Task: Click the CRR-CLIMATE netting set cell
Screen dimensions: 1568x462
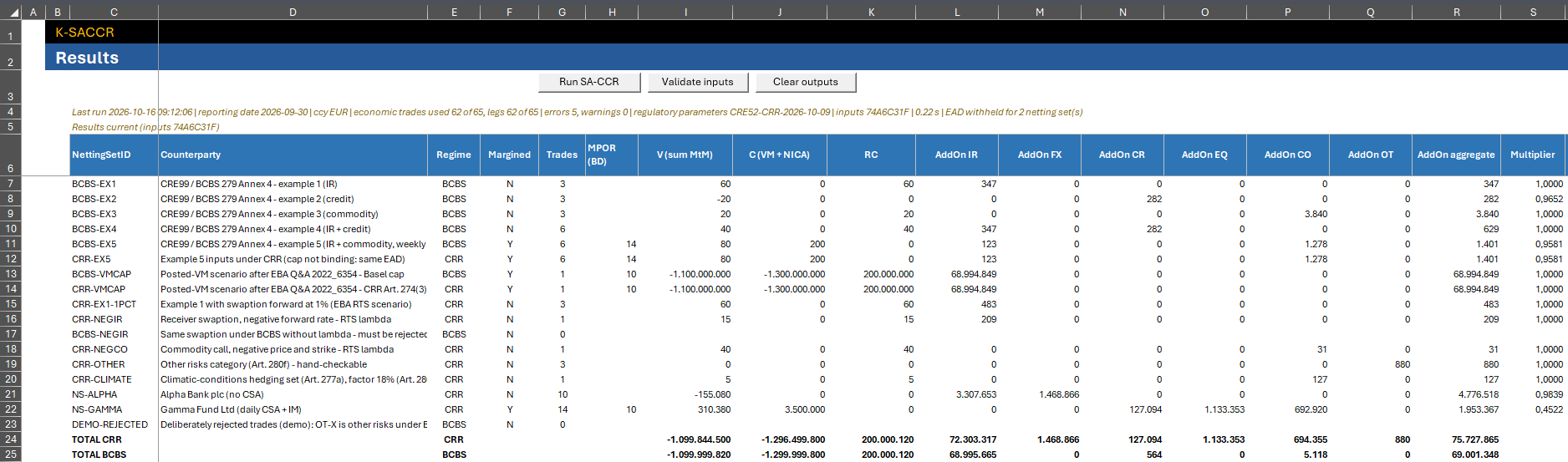Action: [114, 379]
